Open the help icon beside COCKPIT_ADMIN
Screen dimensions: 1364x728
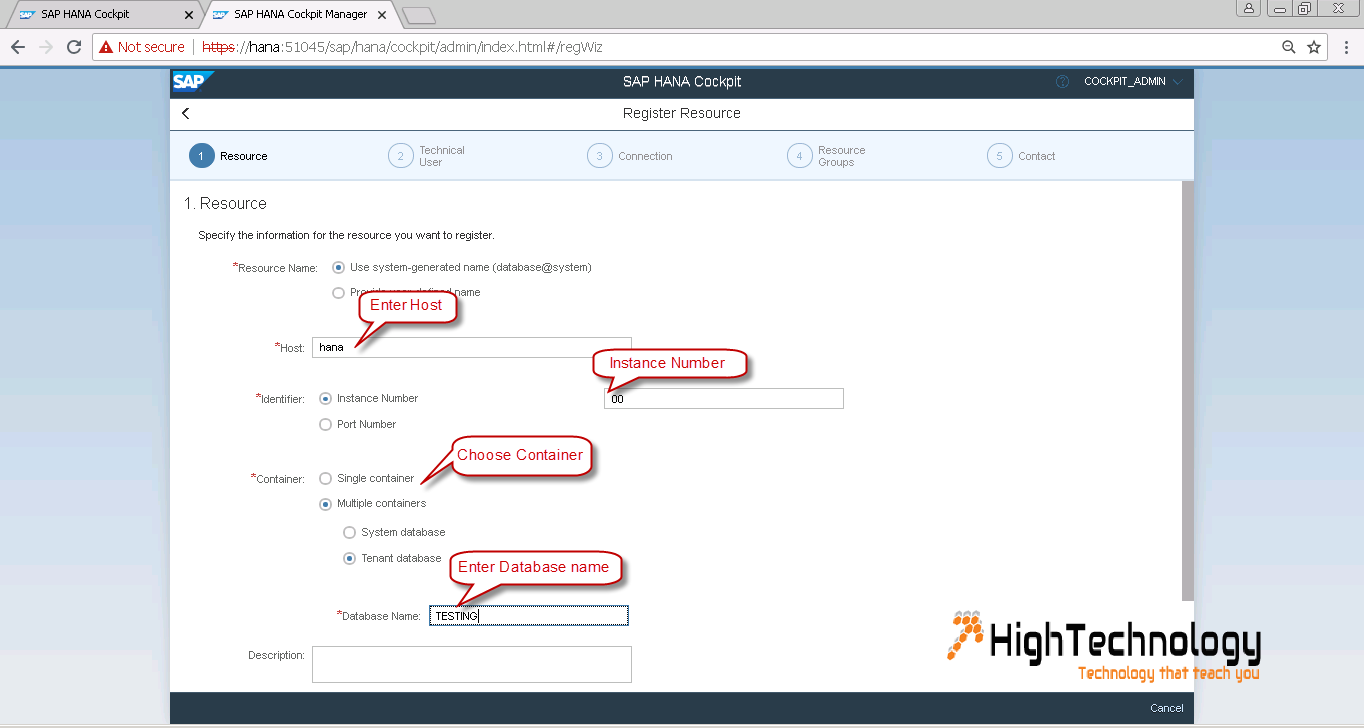point(1063,82)
